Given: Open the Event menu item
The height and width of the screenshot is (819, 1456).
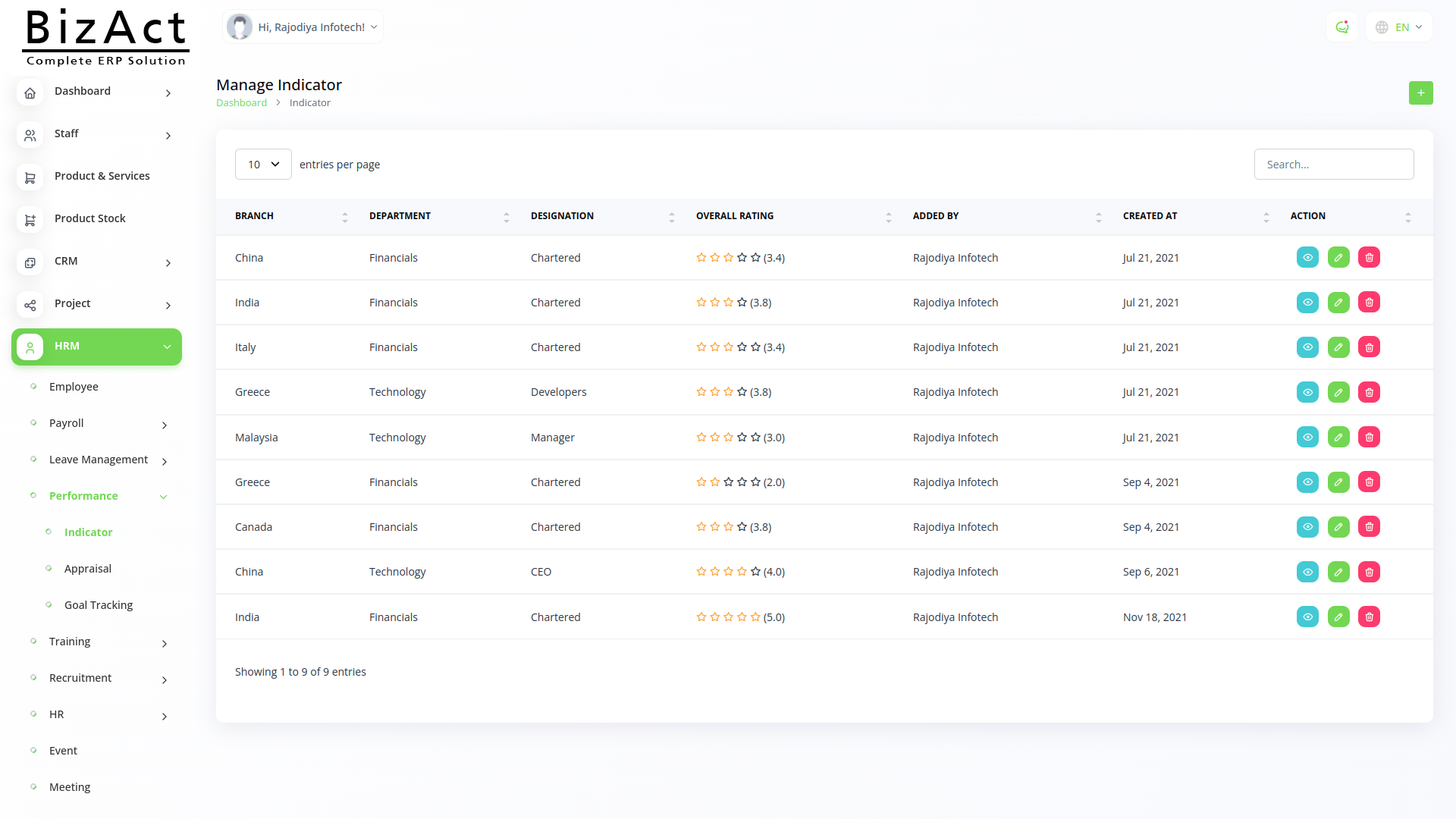Looking at the screenshot, I should point(63,751).
